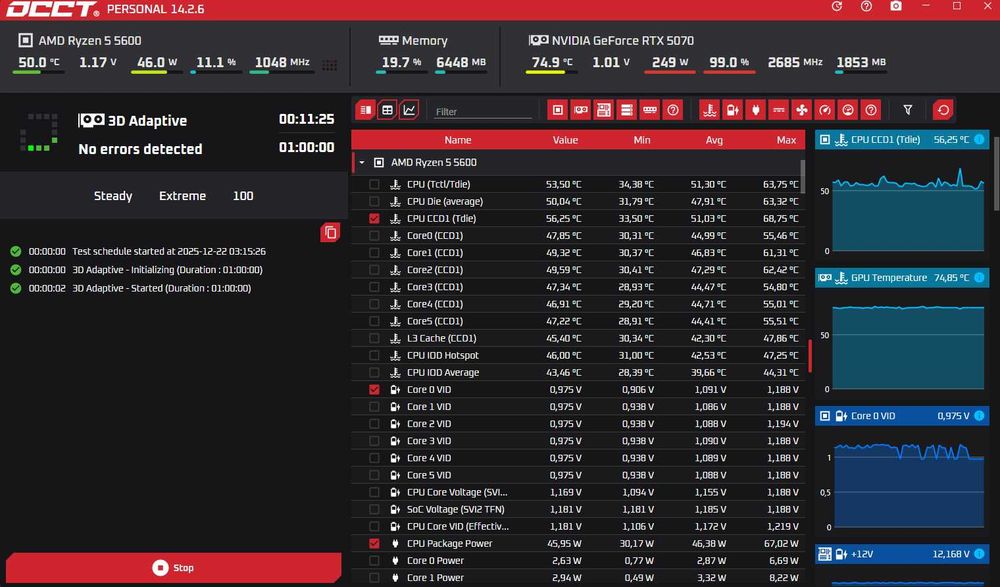Click the CPU CCD1 (Tdie) graph header
The width and height of the screenshot is (1000, 587).
pos(902,139)
